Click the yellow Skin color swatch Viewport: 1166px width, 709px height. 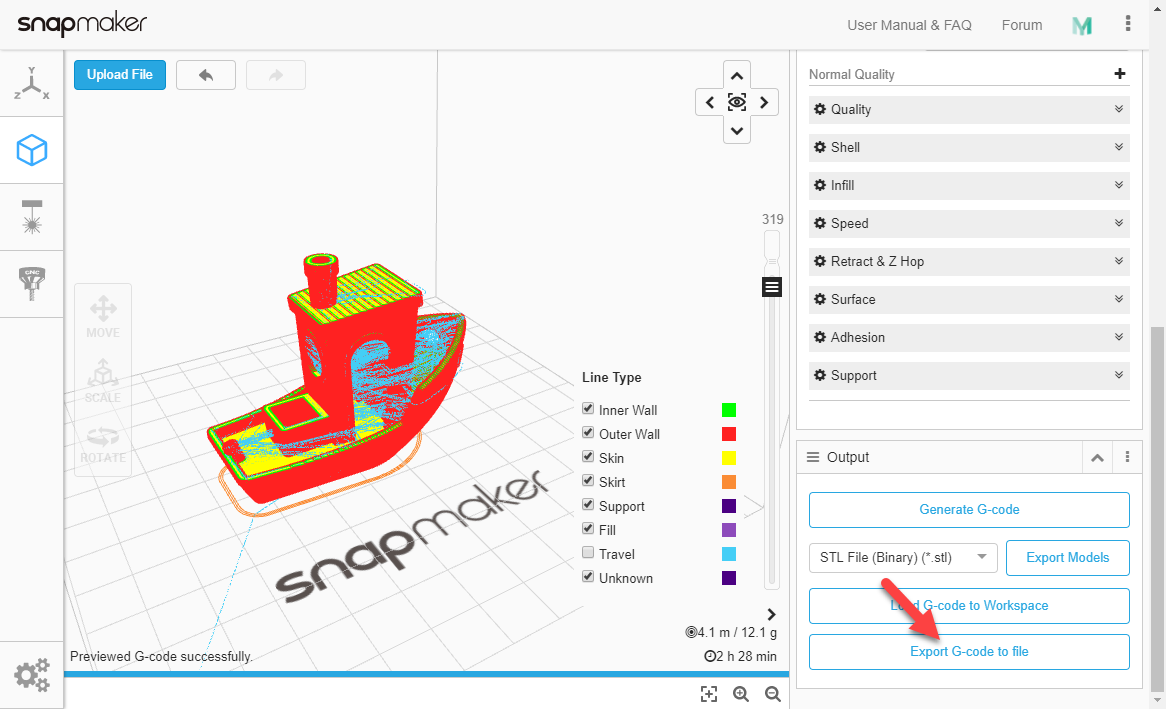click(729, 458)
